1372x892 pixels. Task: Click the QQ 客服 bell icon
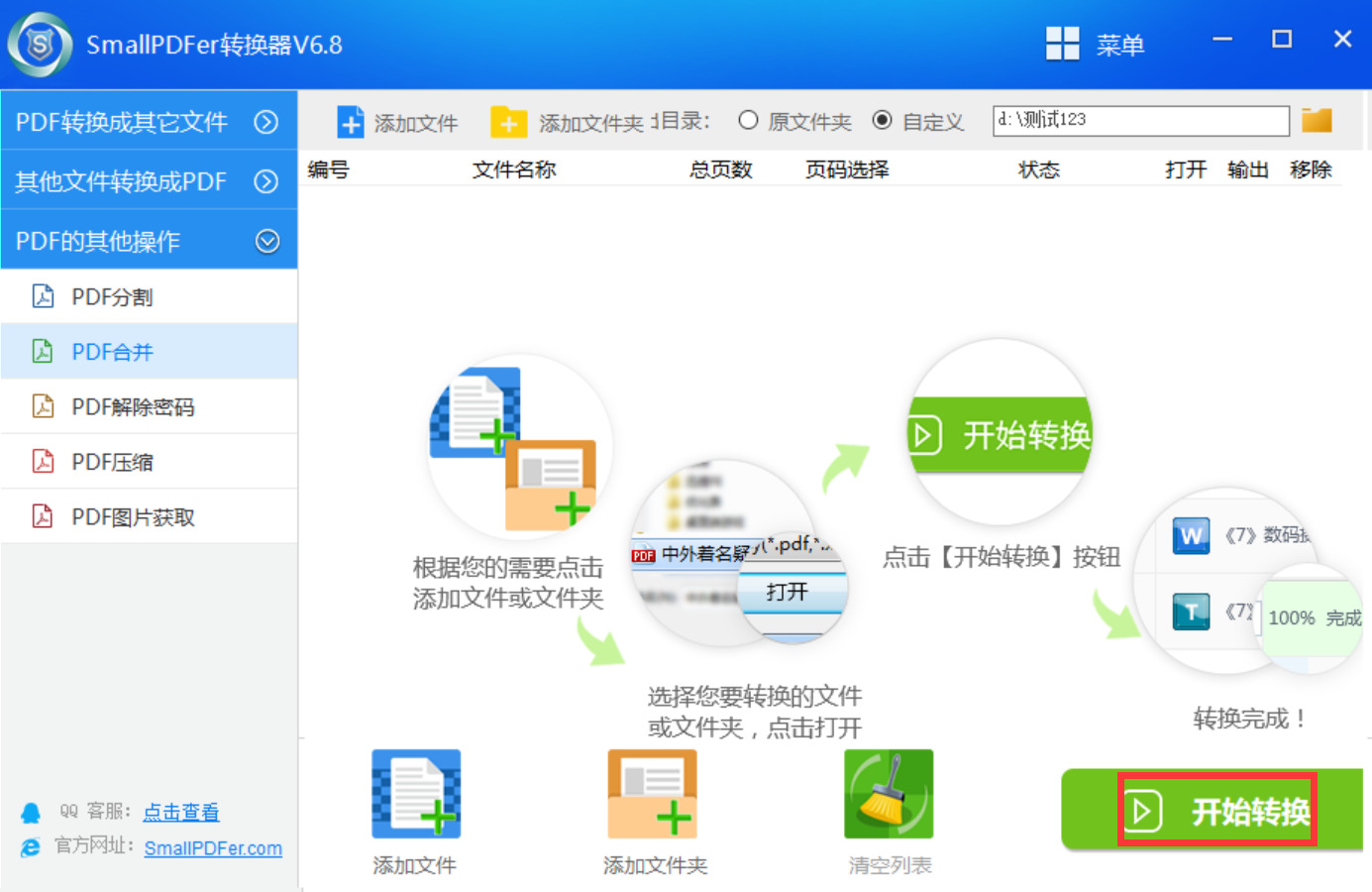31,813
